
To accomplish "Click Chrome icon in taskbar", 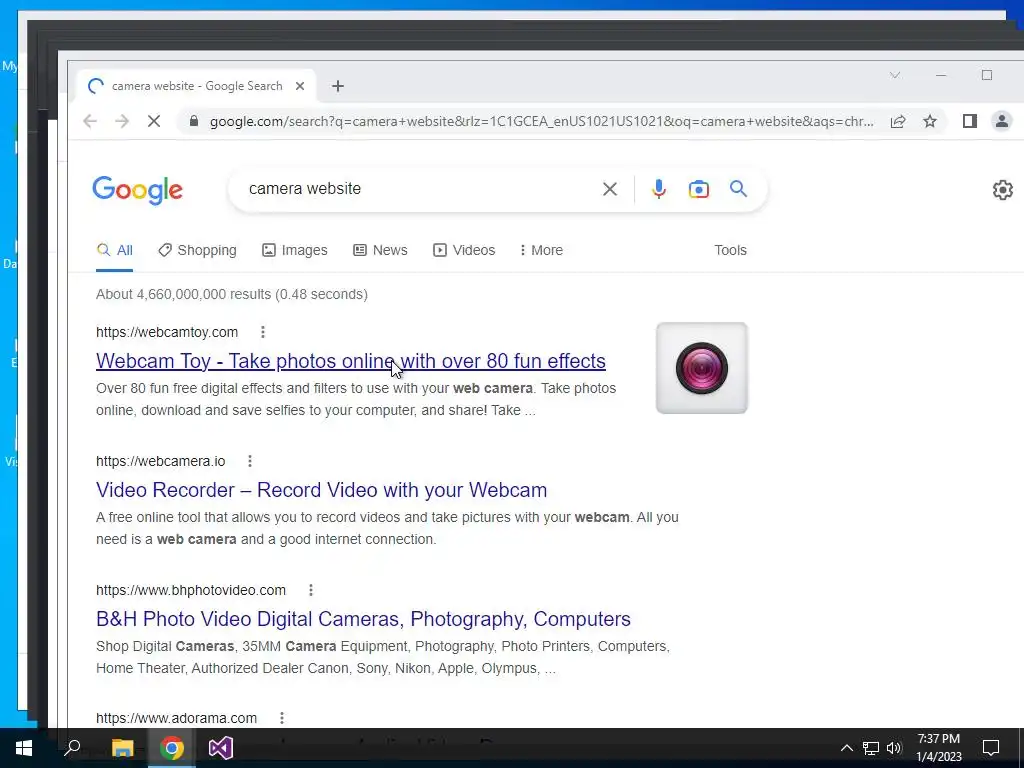I will point(172,748).
